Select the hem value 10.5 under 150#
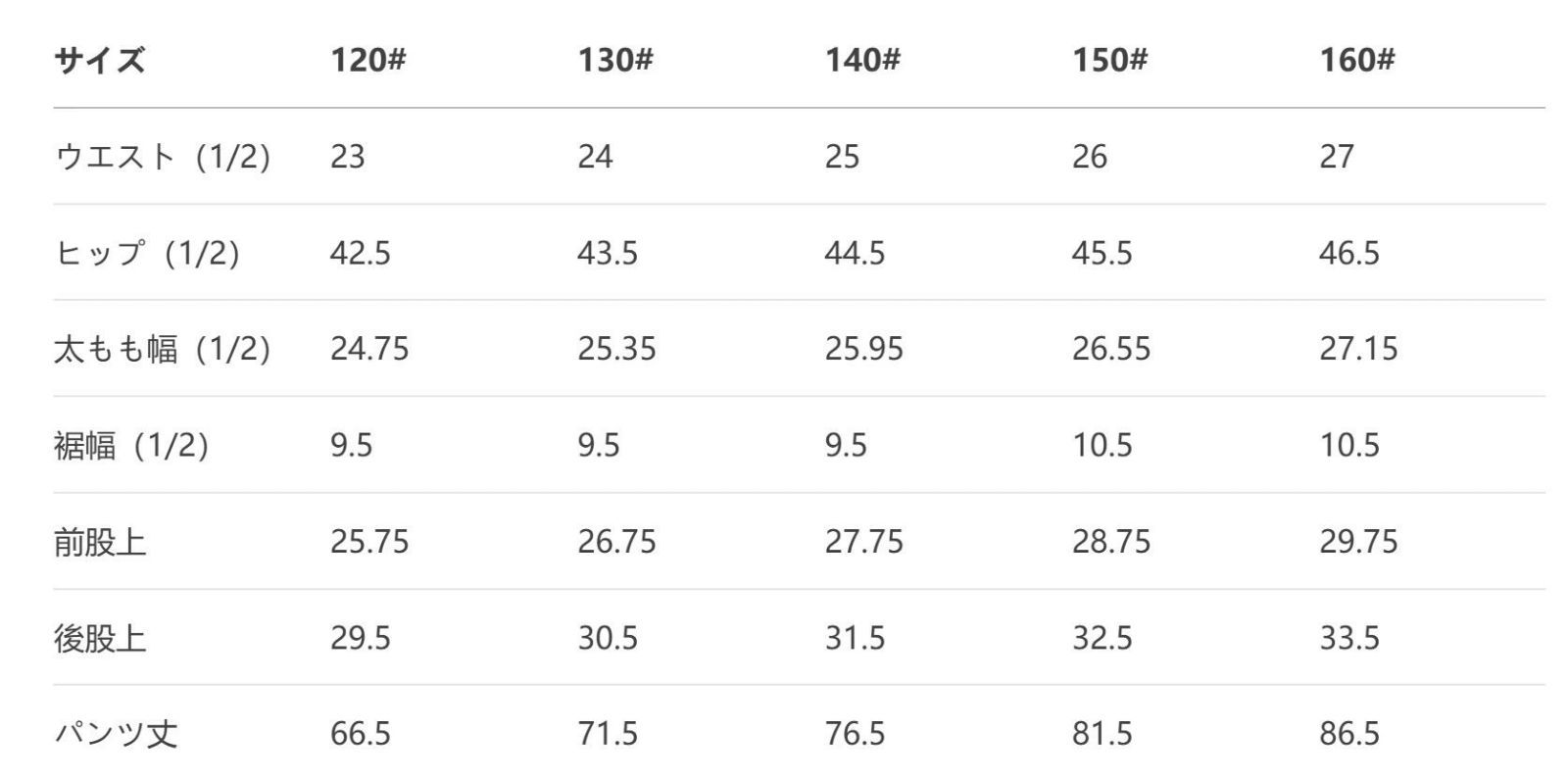The height and width of the screenshot is (779, 1568). pos(1102,446)
